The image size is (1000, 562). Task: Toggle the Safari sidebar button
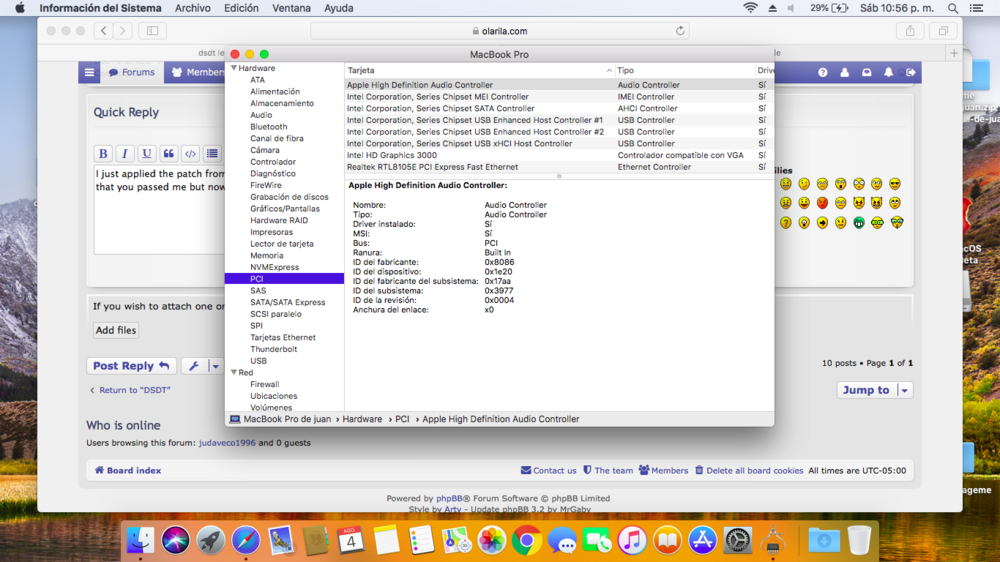click(152, 31)
